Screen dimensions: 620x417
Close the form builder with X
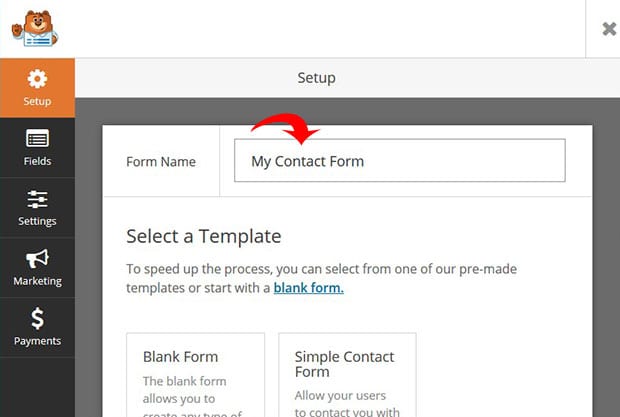coord(609,29)
